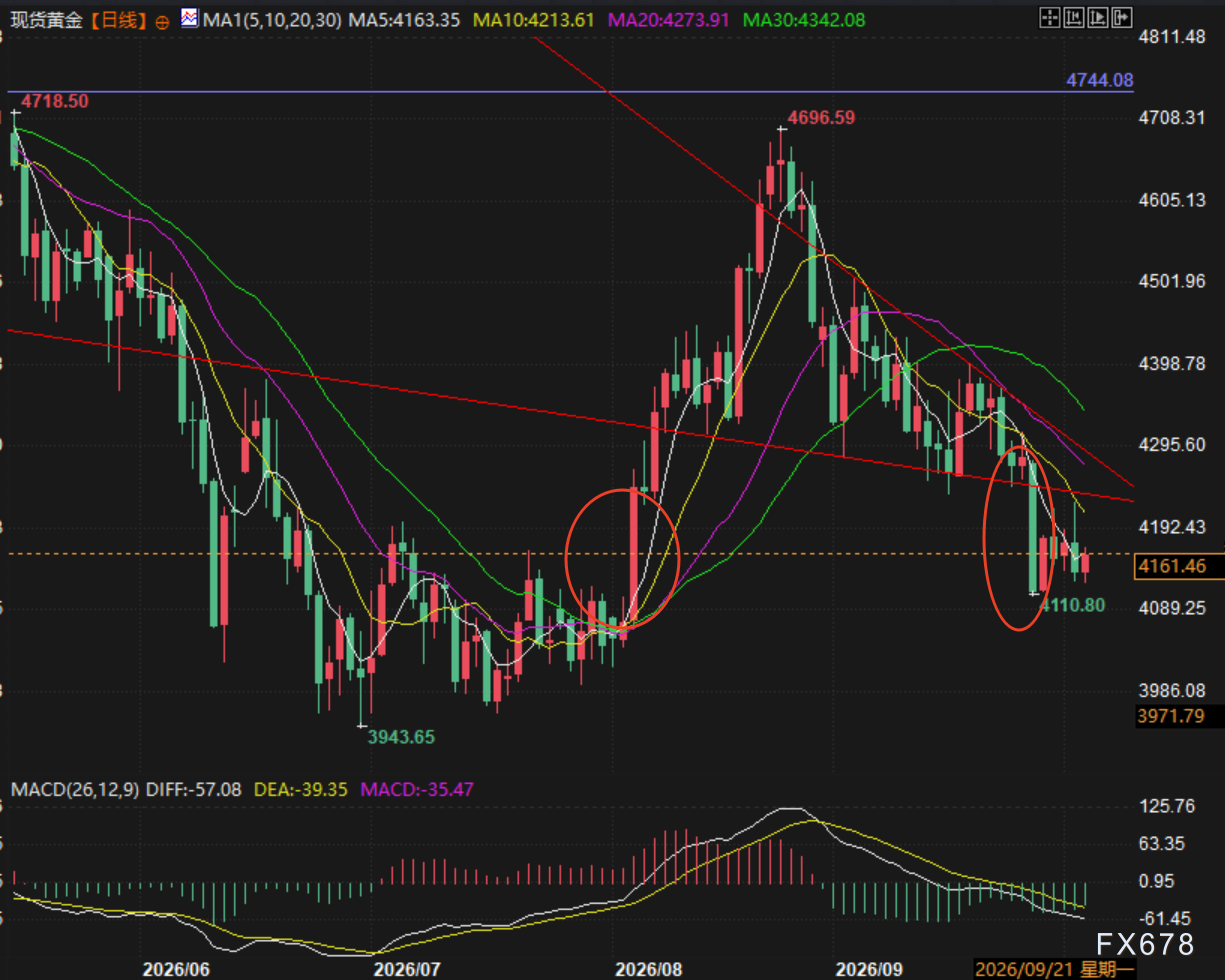This screenshot has width=1225, height=980.
Task: Click the 125.76 MACD axis value
Action: click(x=1165, y=806)
